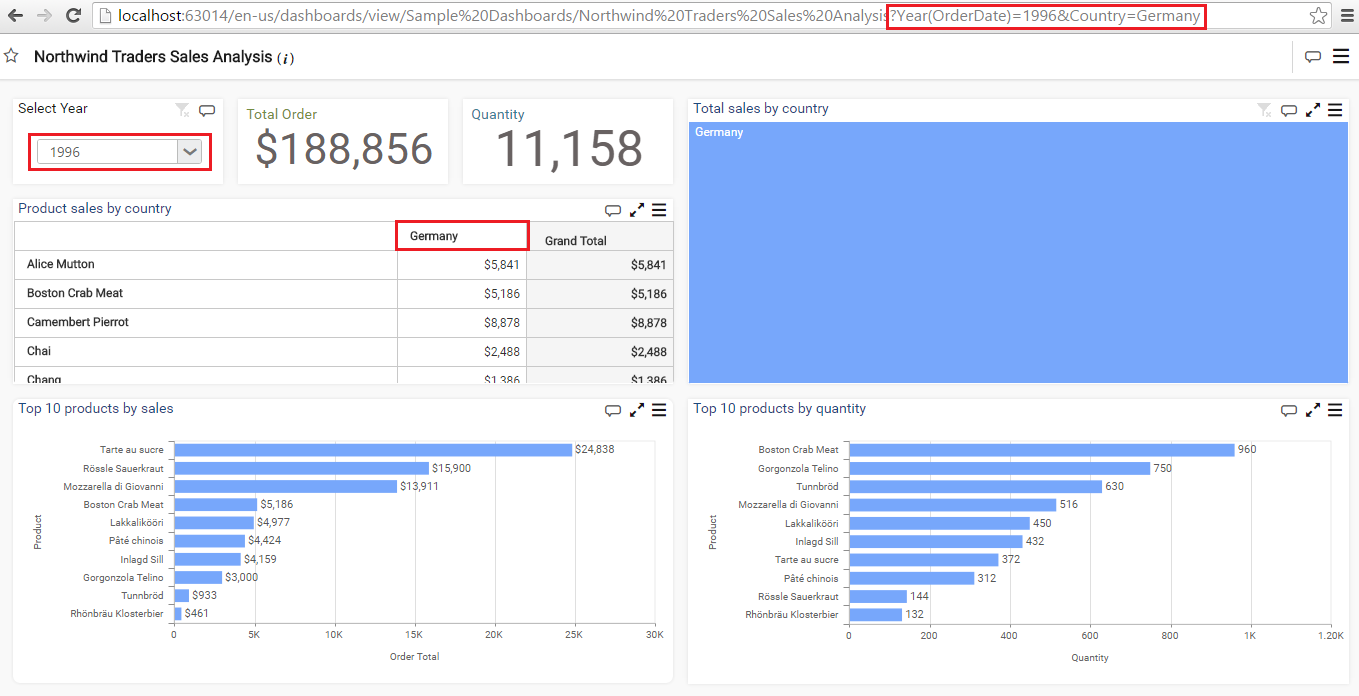Image resolution: width=1359 pixels, height=696 pixels.
Task: Mark Northwind Traders Sales Analysis as favorite
Action: point(11,56)
